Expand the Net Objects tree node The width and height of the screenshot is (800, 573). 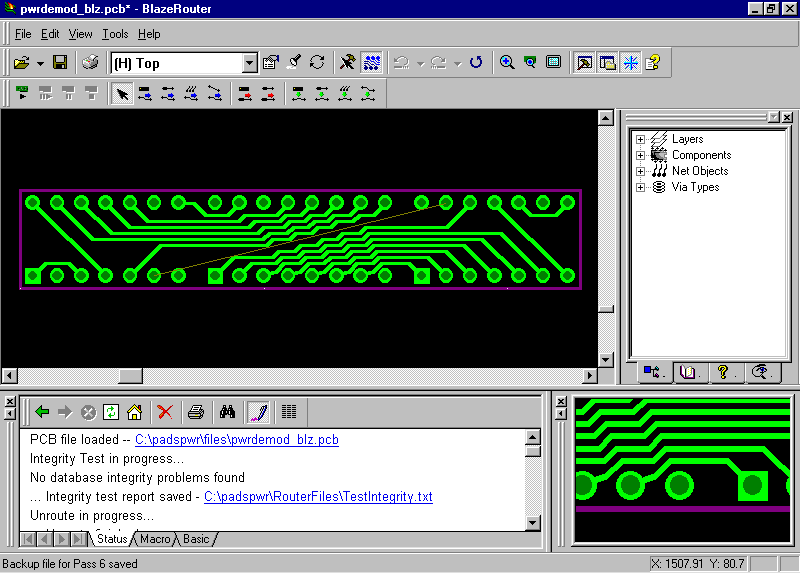coord(640,171)
